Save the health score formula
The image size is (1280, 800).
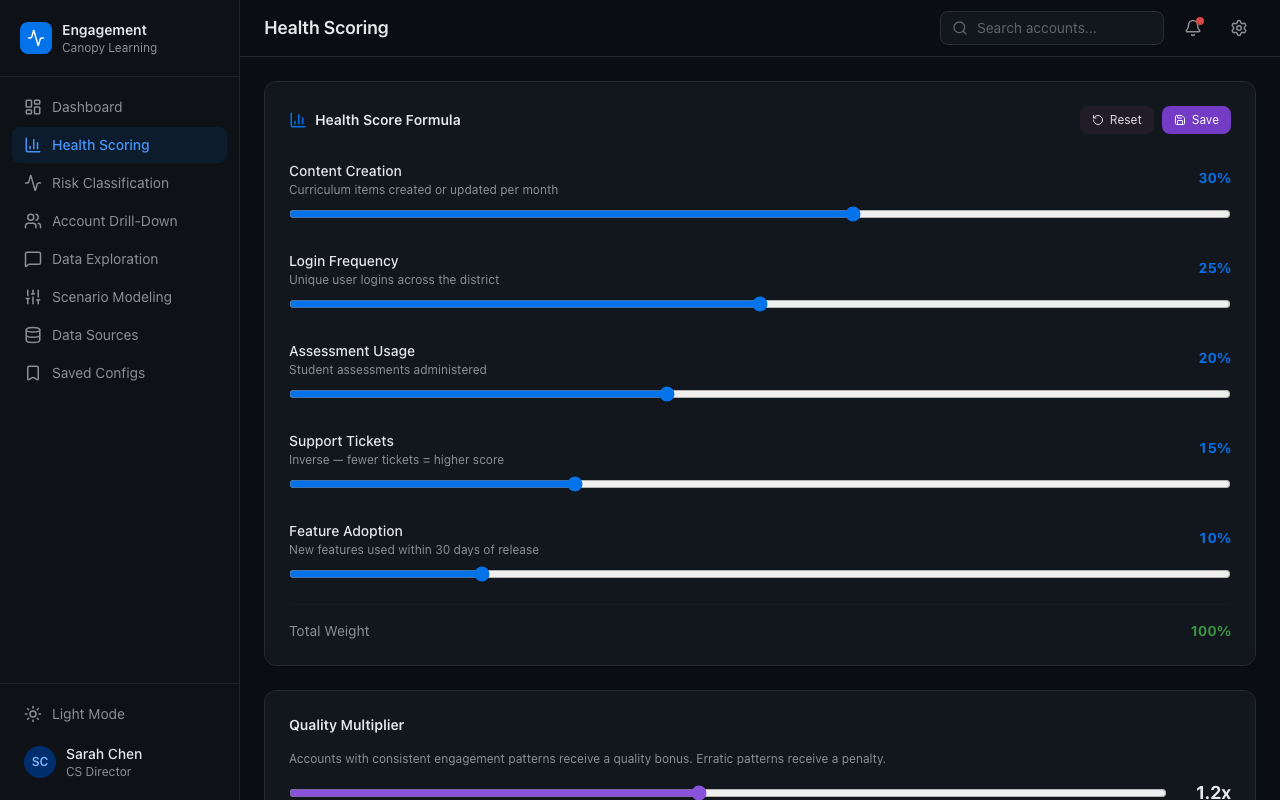[1196, 119]
